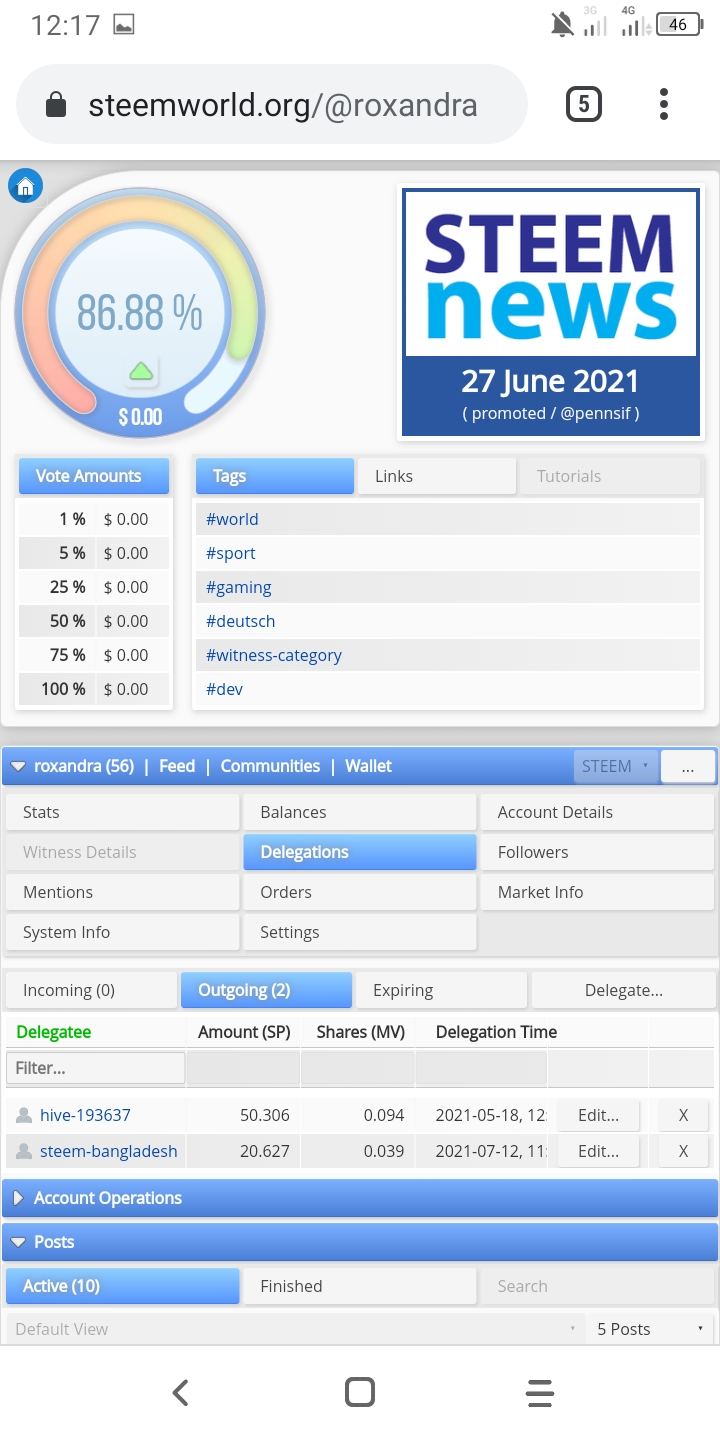Open the #sport tag
The height and width of the screenshot is (1440, 720).
[x=230, y=553]
